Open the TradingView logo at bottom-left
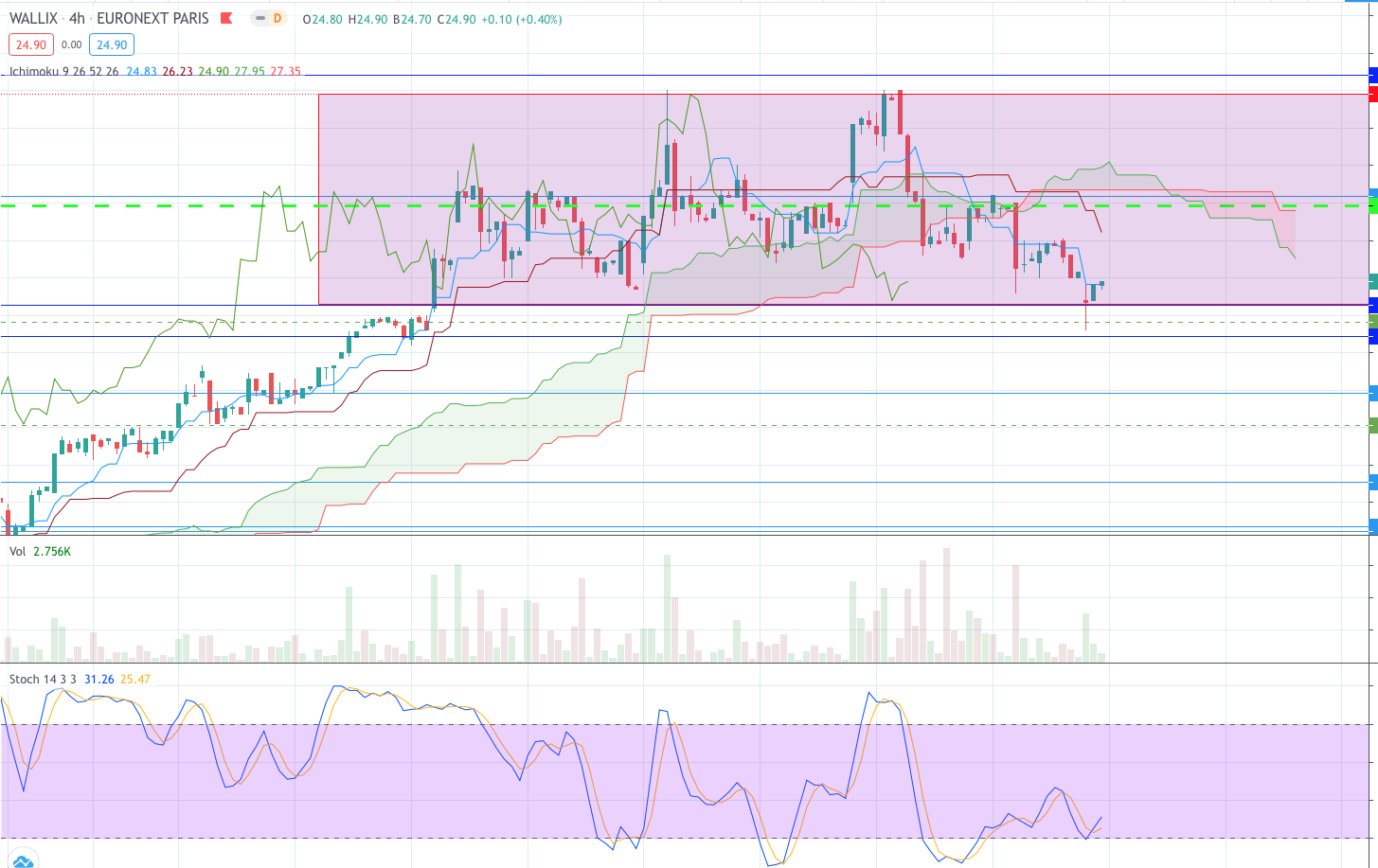The image size is (1378, 868). coord(21,859)
